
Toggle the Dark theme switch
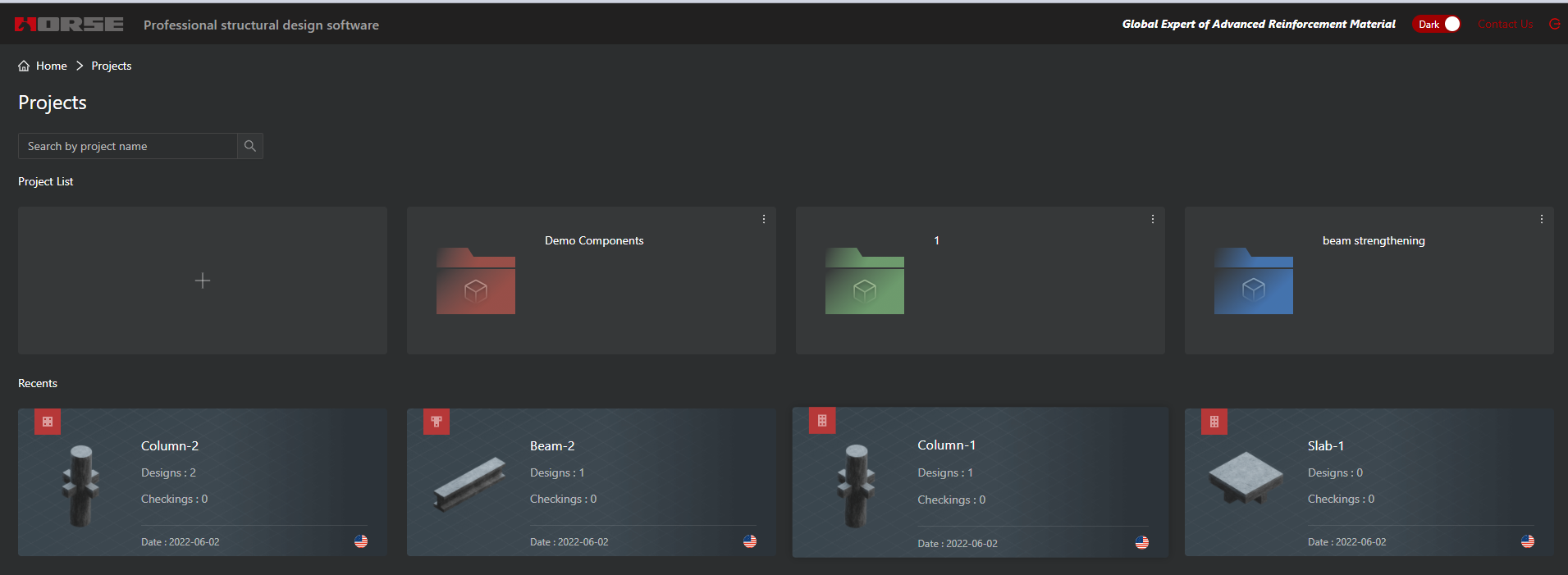click(x=1437, y=25)
